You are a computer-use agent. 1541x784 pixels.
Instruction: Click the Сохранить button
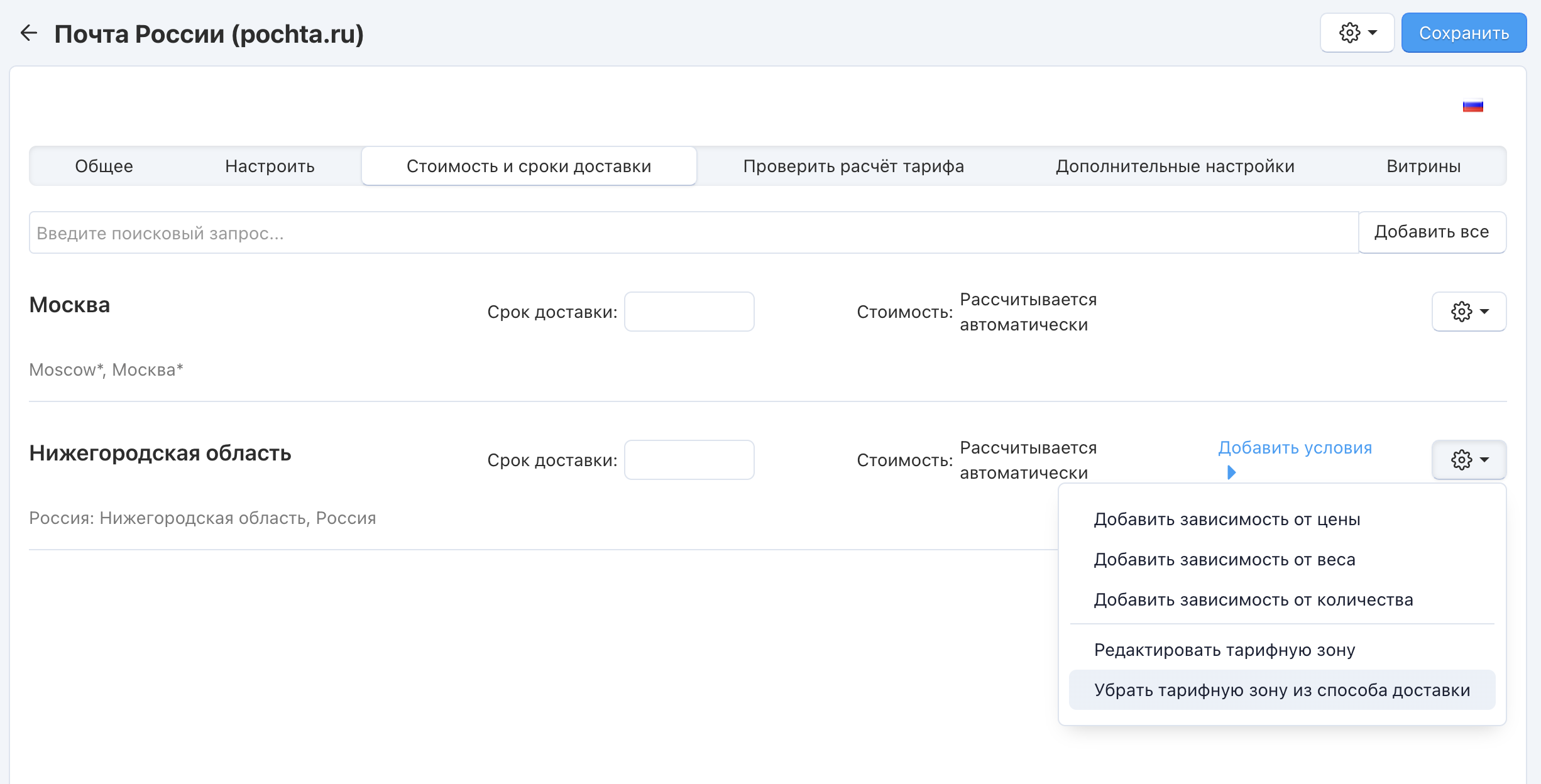(x=1463, y=33)
